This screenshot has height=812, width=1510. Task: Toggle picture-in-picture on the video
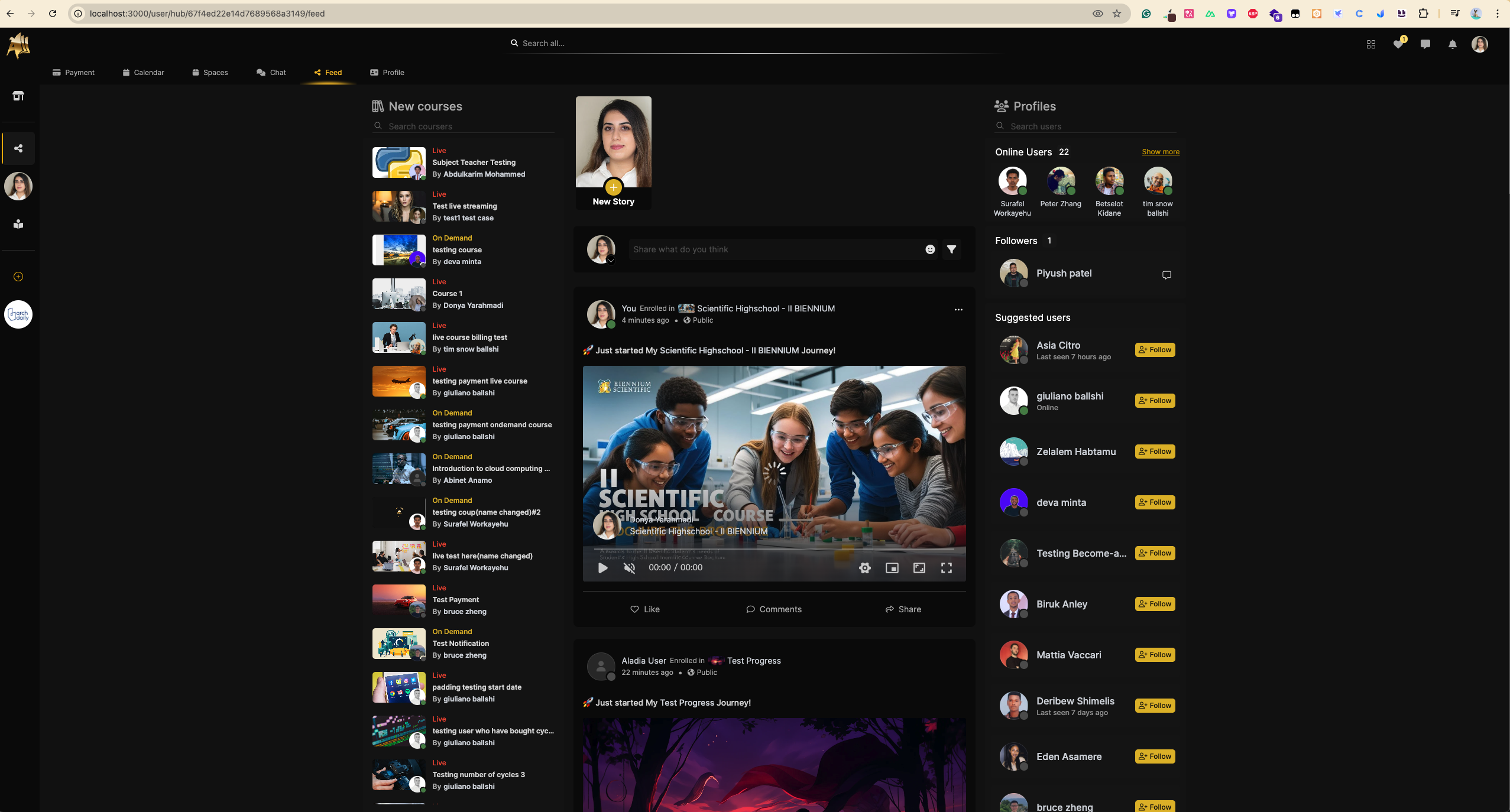coord(892,568)
